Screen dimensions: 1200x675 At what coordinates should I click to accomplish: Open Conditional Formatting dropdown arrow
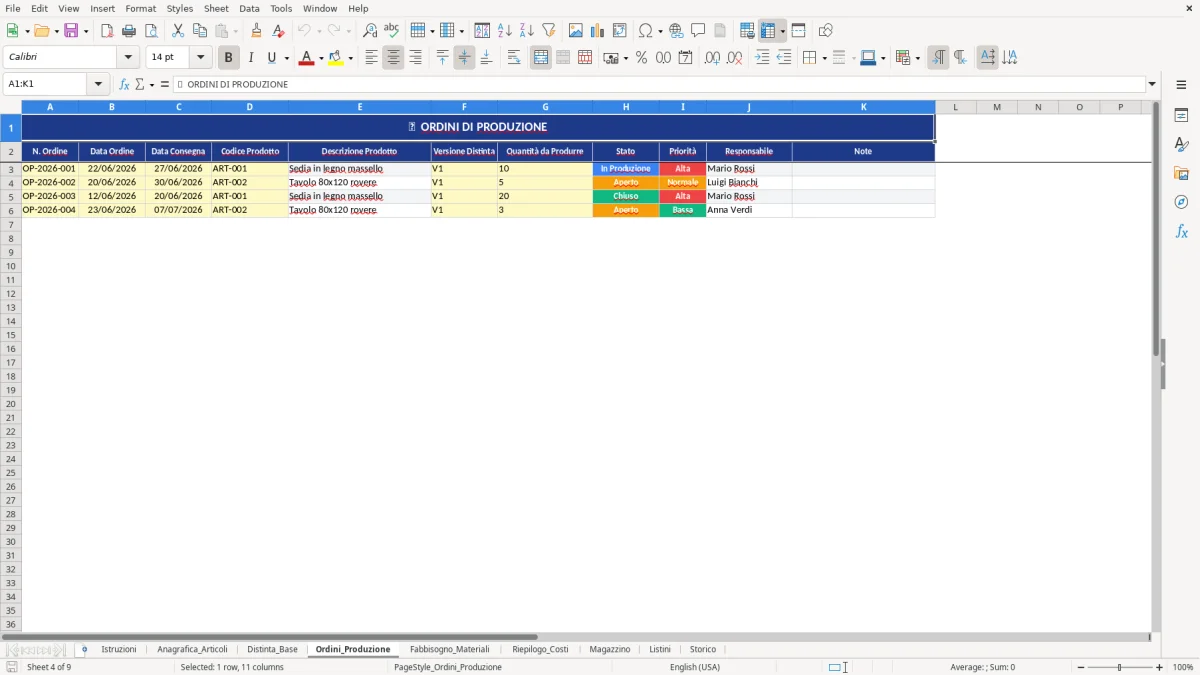[x=916, y=58]
